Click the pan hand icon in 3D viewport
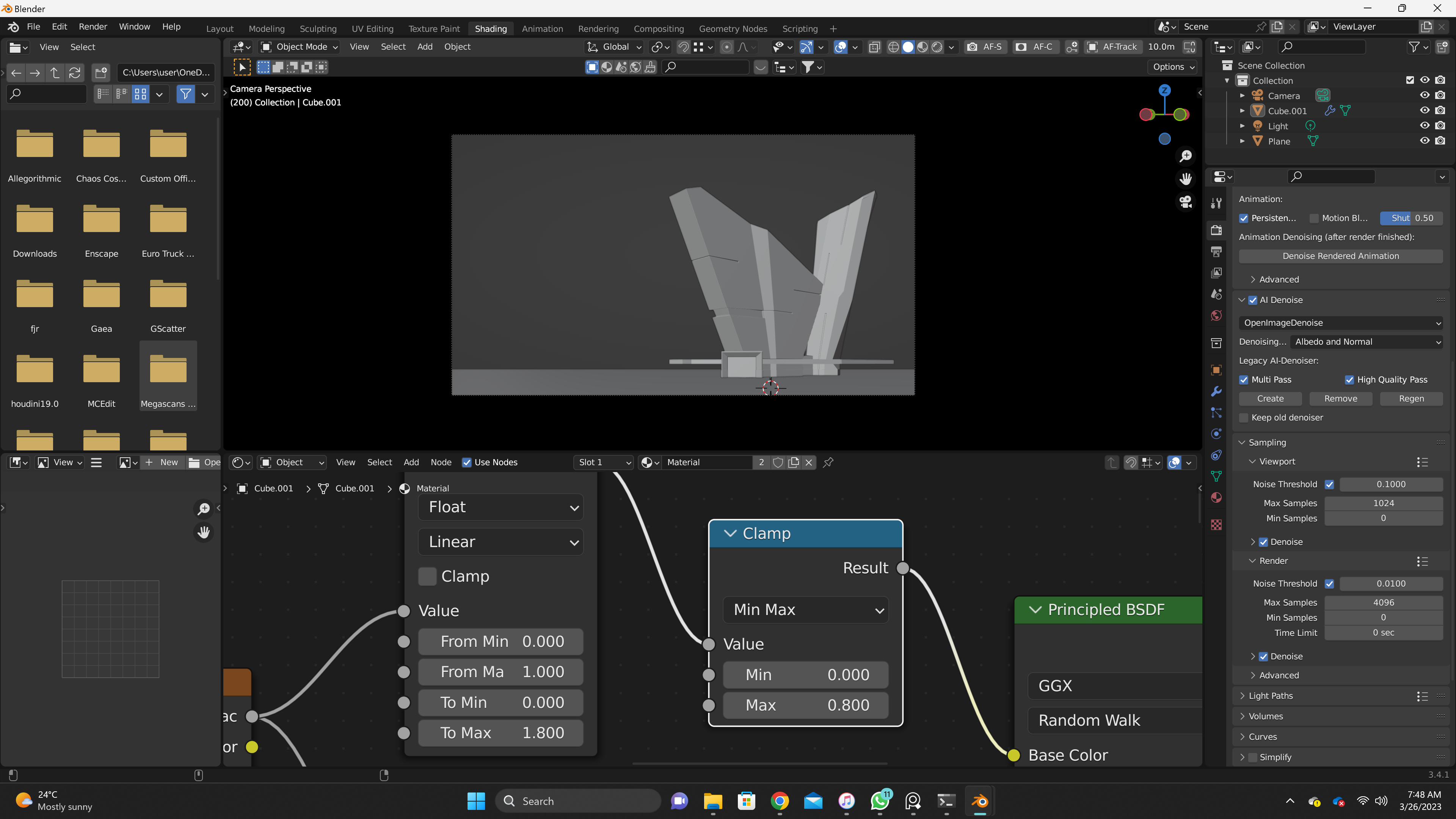 click(1185, 179)
